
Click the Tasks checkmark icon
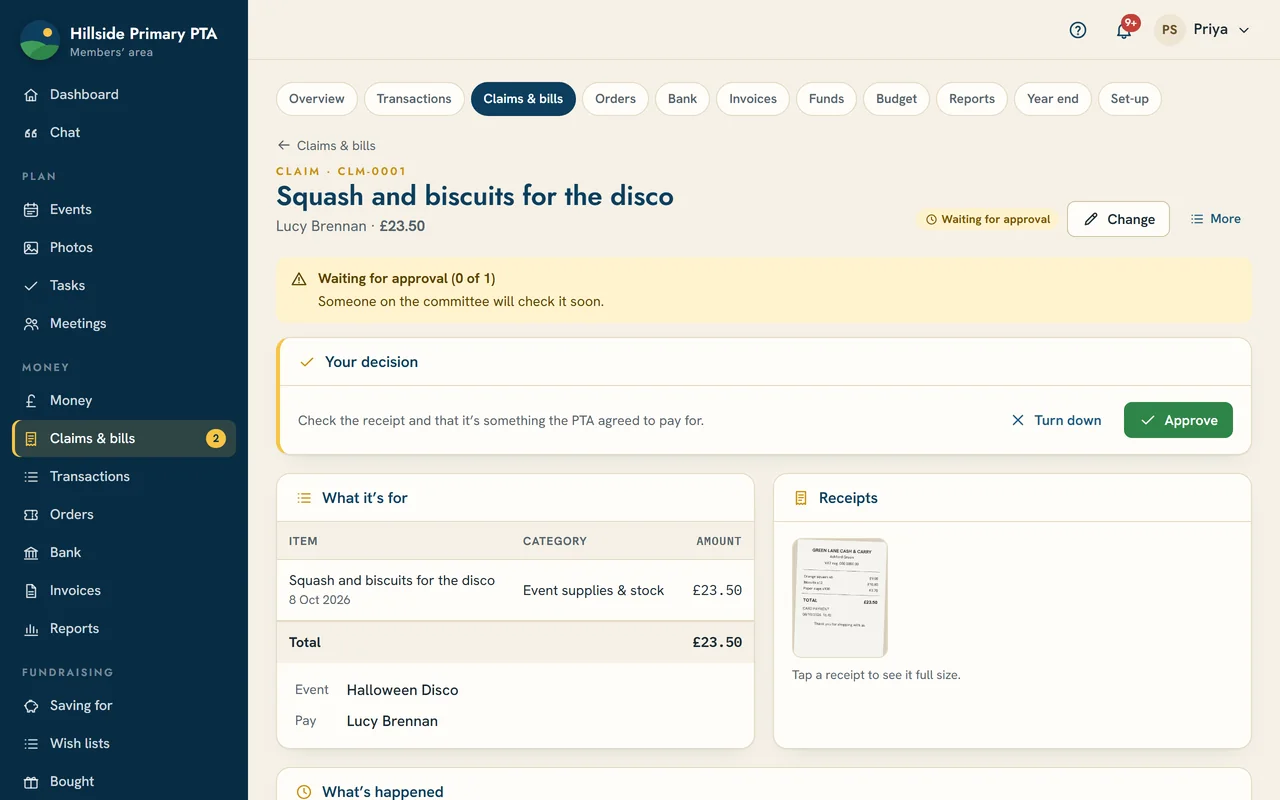click(x=31, y=286)
